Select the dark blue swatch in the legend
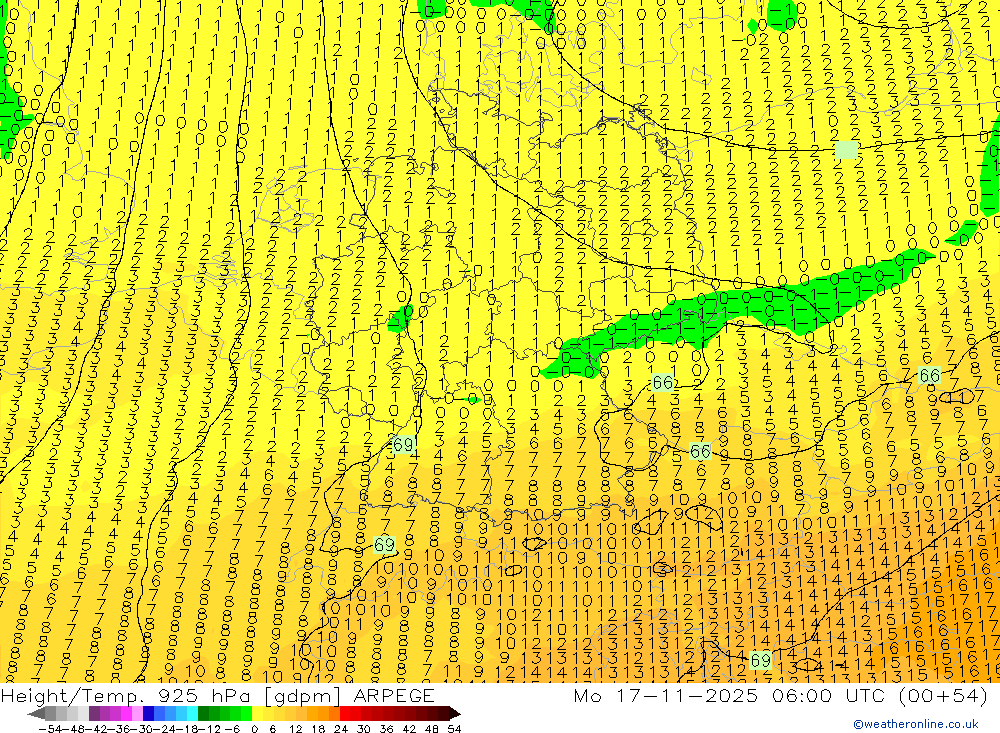1000x733 pixels. pyautogui.click(x=148, y=713)
